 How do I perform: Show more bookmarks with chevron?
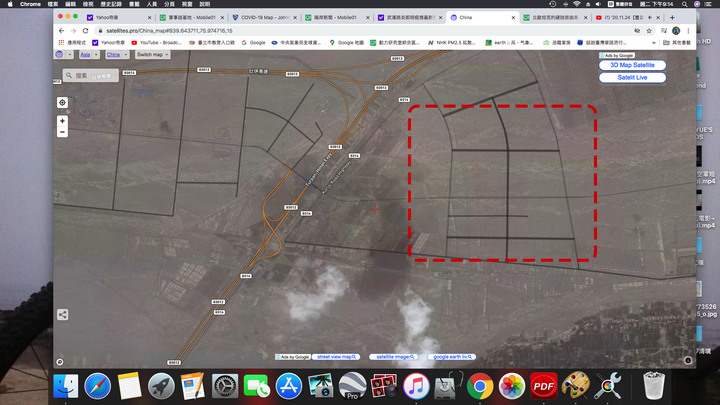point(654,43)
